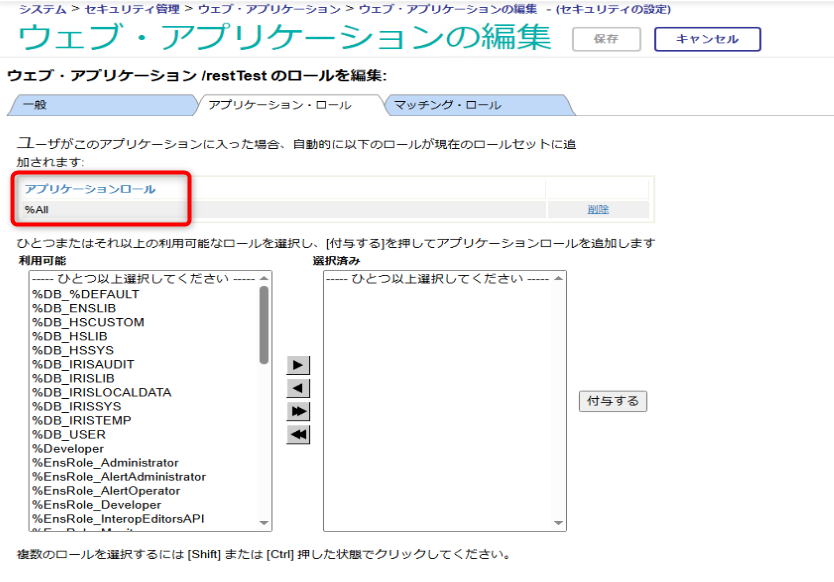Select %Developer role in available list
The height and width of the screenshot is (582, 834).
pyautogui.click(x=68, y=449)
